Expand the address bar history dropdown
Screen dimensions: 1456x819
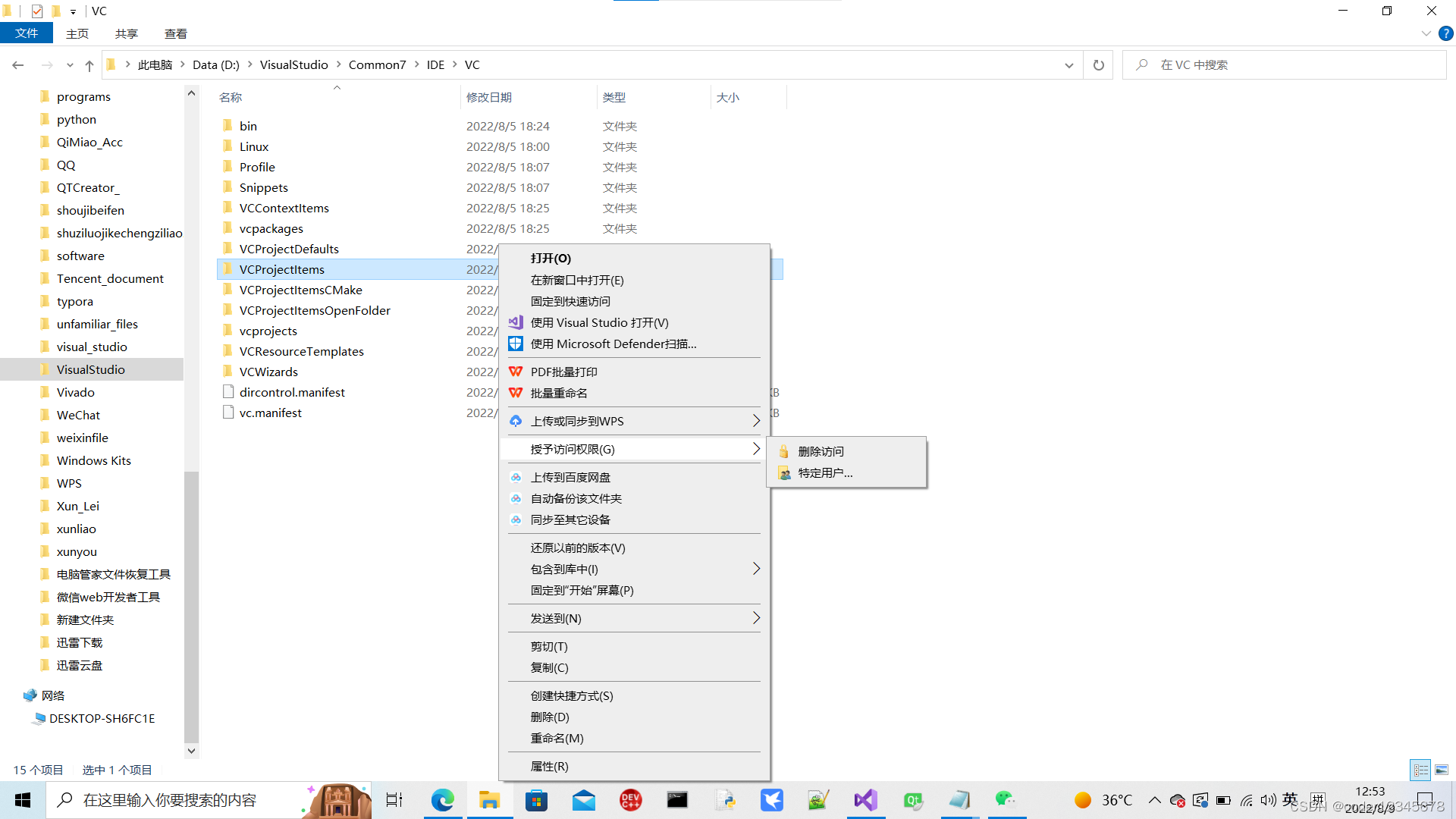[1068, 65]
